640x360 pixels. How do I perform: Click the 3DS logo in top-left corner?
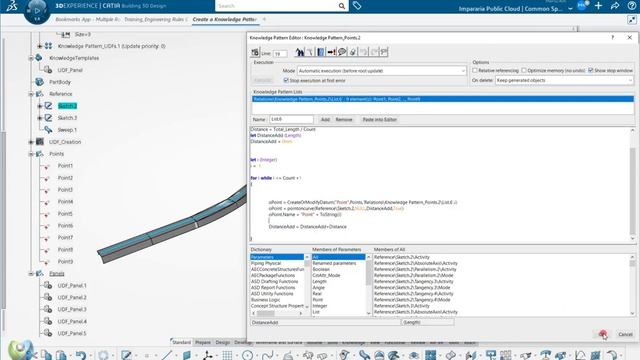tap(11, 6)
